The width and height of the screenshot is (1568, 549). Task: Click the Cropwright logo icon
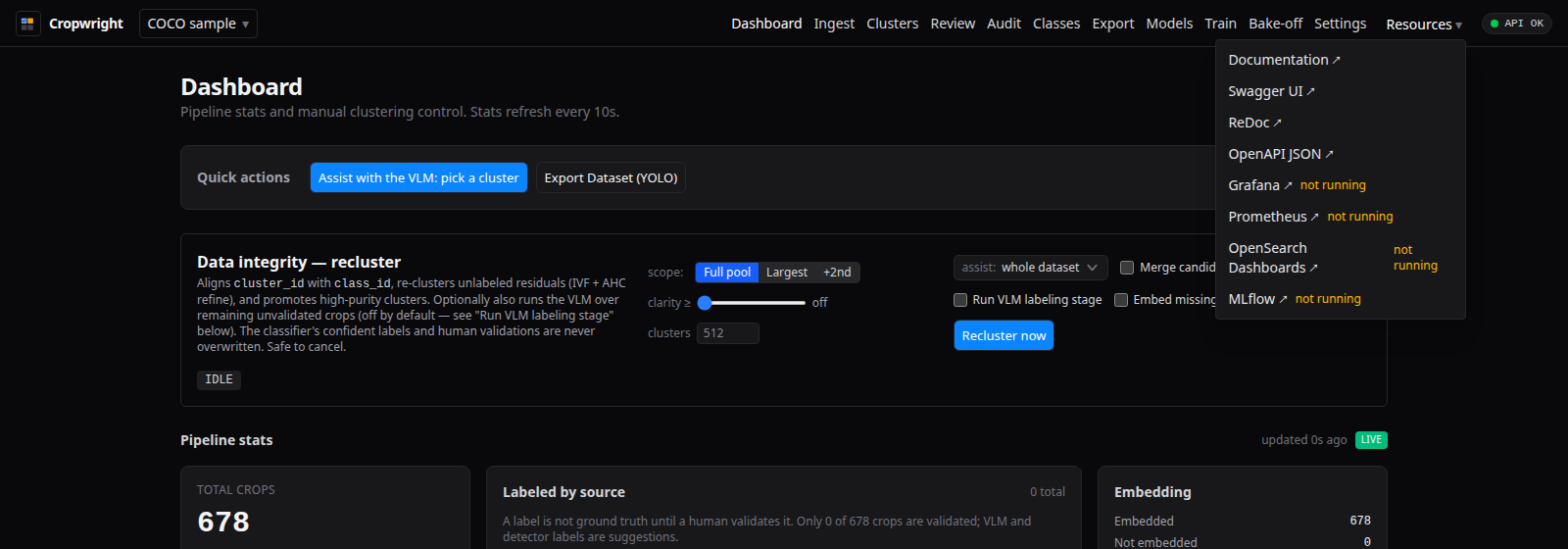click(27, 24)
